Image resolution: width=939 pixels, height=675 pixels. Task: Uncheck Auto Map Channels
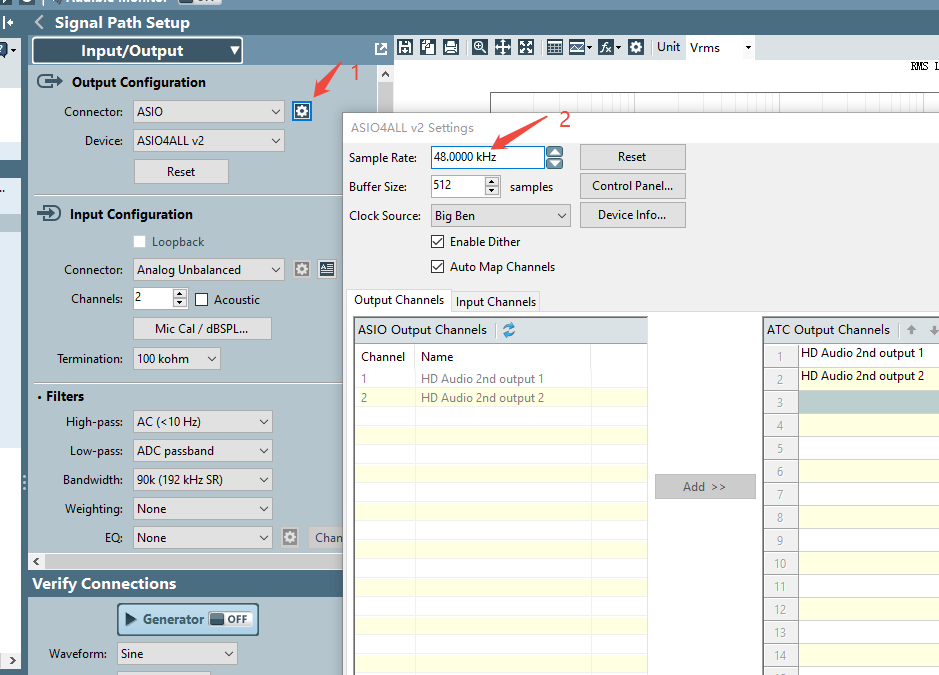click(438, 267)
